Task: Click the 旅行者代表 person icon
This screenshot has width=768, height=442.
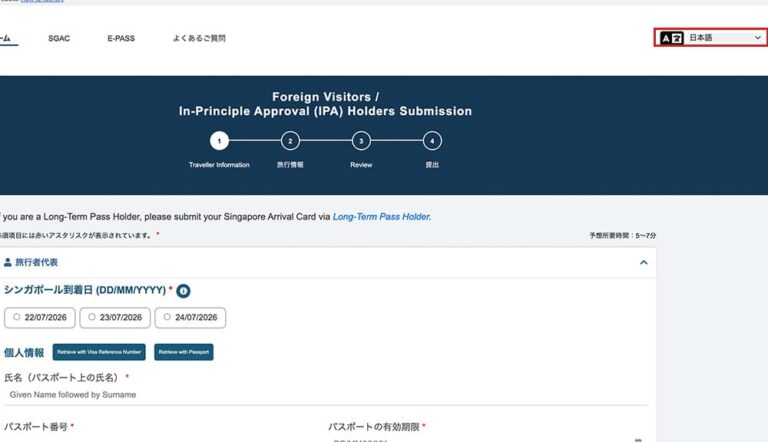Action: 8,263
